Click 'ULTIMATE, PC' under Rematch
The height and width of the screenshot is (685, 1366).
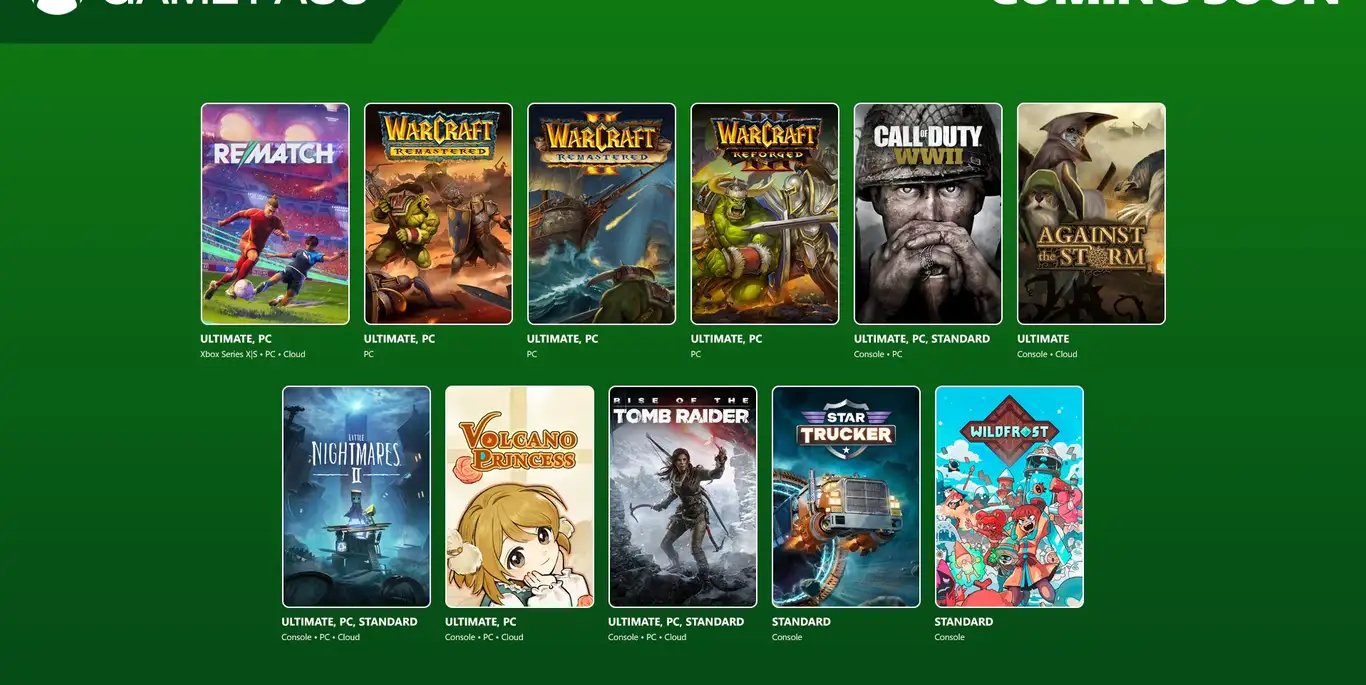click(x=236, y=339)
